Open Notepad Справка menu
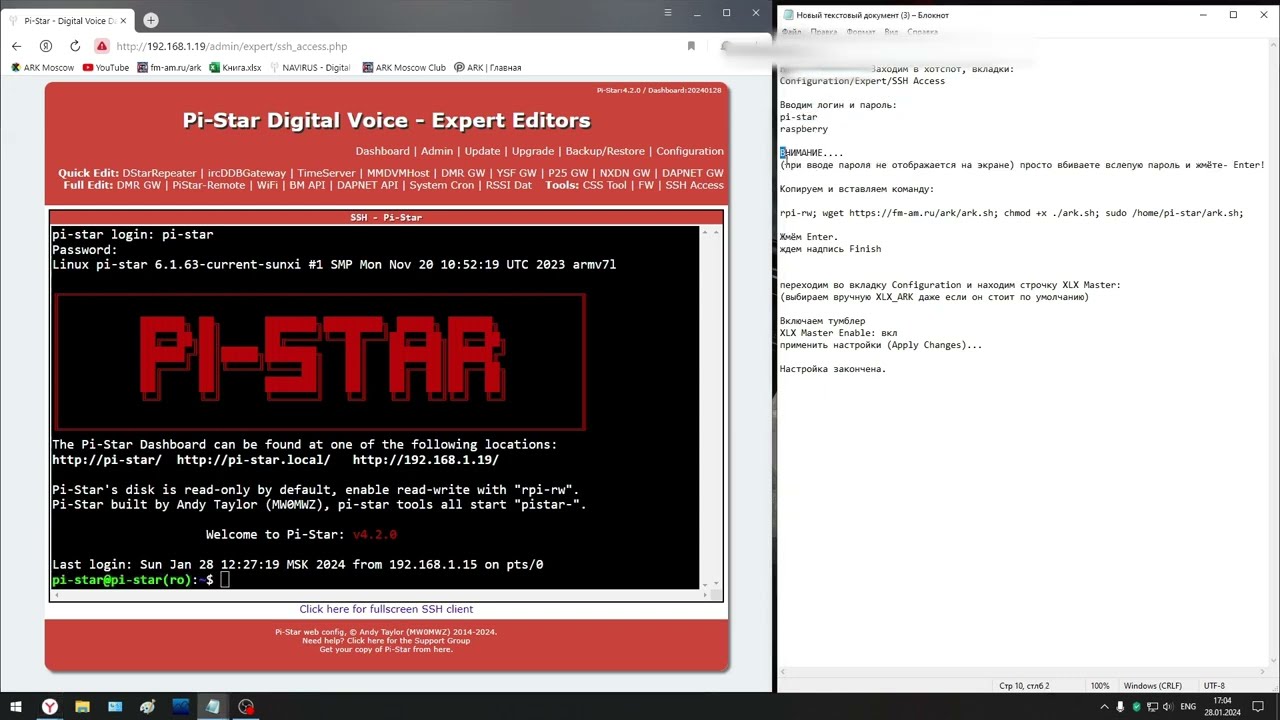The width and height of the screenshot is (1280, 720). (x=922, y=32)
